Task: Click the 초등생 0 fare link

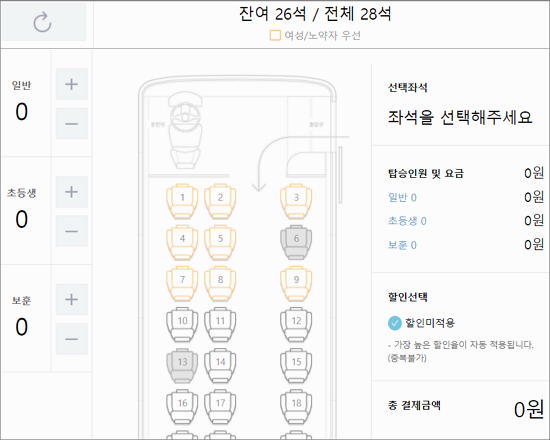Action: 407,221
